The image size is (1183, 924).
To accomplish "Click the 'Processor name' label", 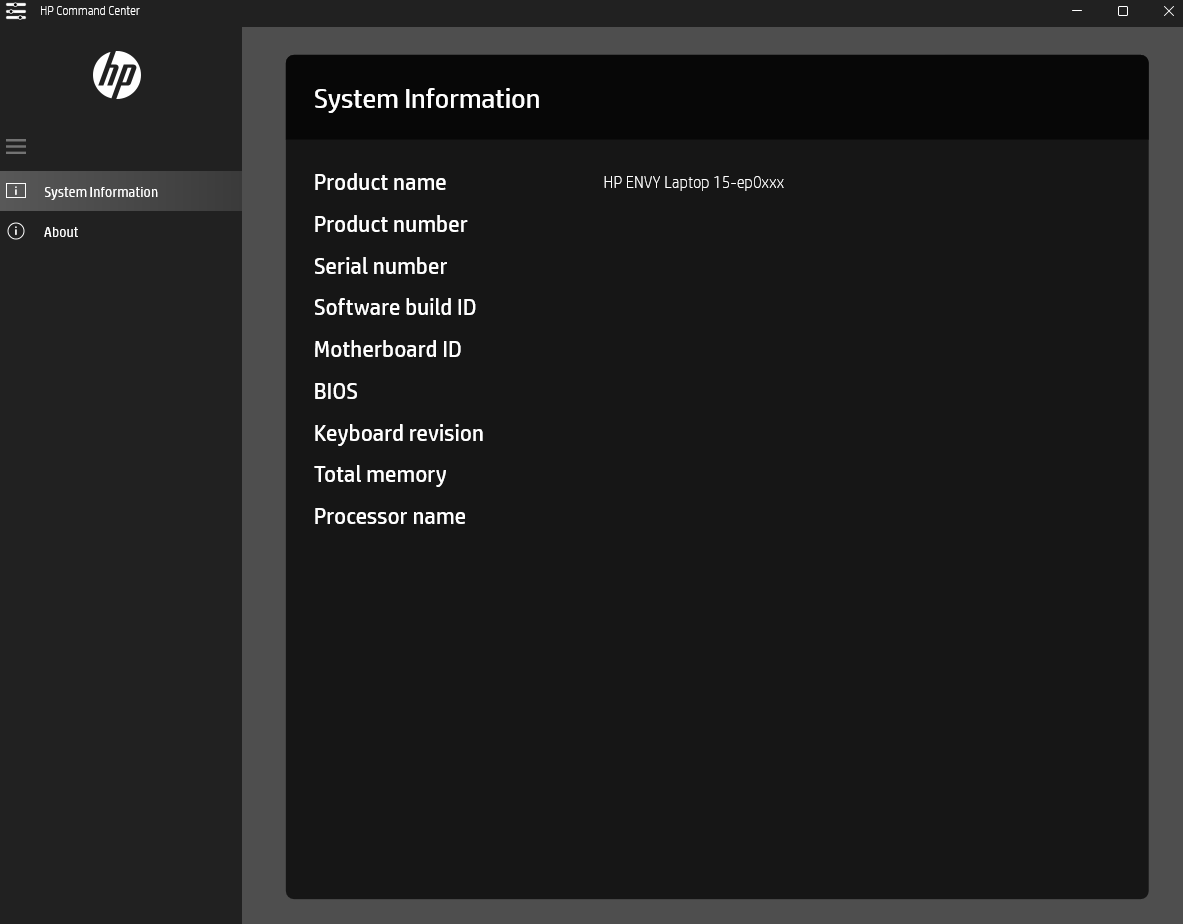I will pos(389,517).
